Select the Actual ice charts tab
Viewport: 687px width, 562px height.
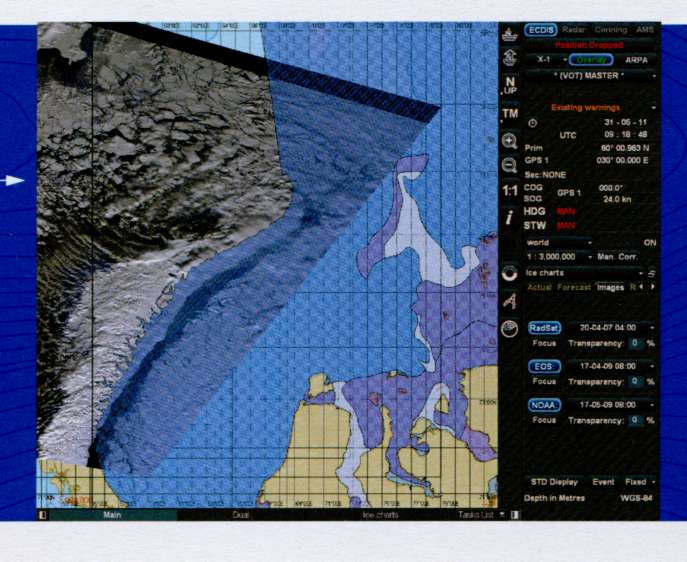point(539,287)
